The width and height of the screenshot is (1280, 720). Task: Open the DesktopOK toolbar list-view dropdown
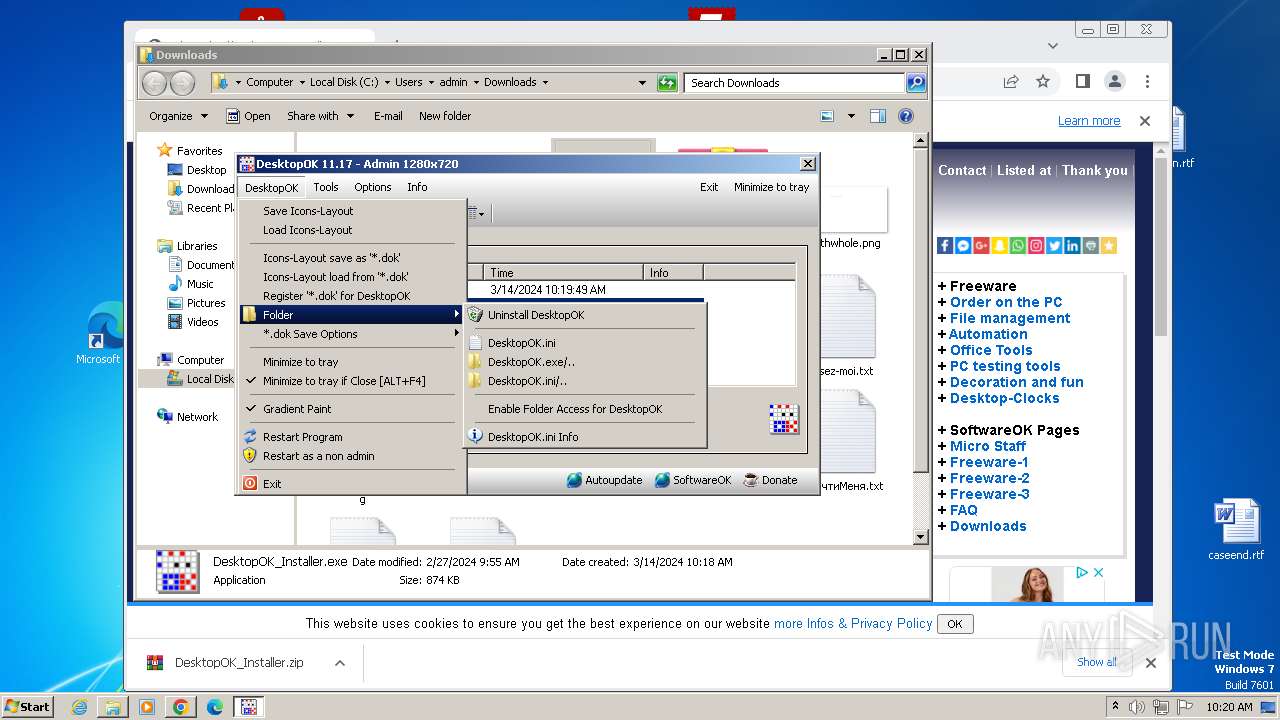tap(481, 213)
